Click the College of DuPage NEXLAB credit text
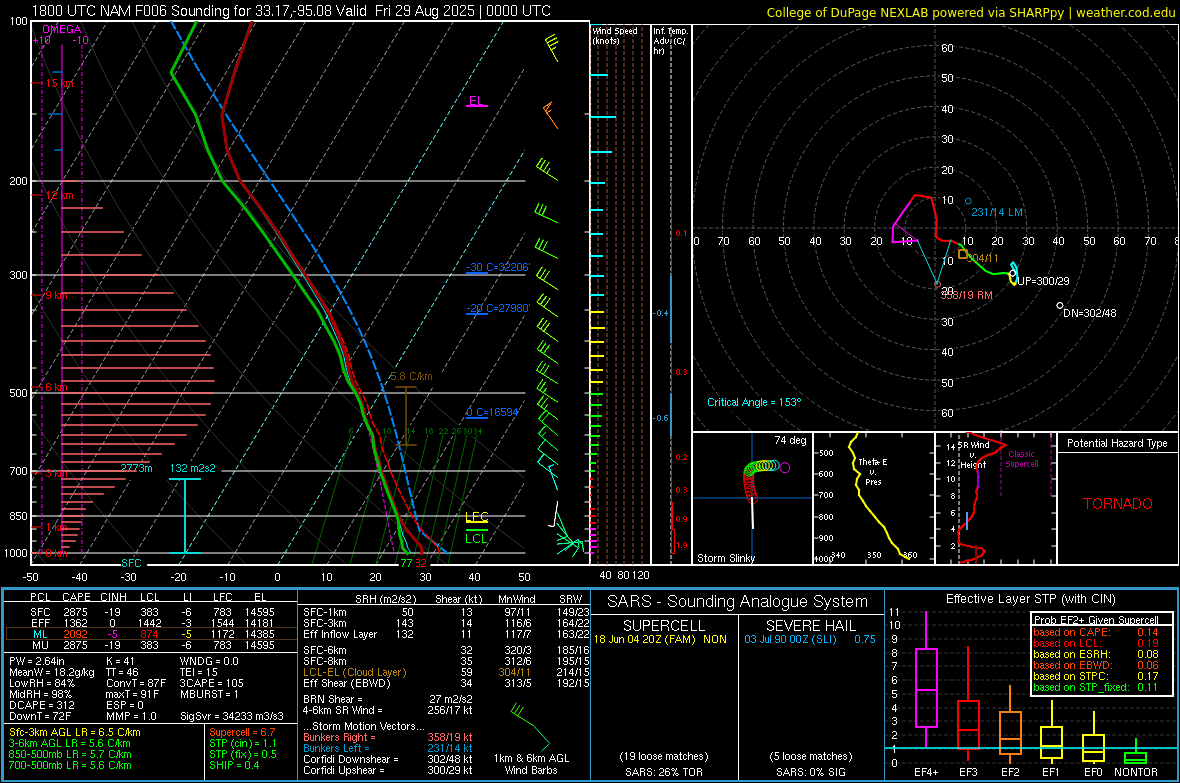The width and height of the screenshot is (1180, 783). [969, 12]
